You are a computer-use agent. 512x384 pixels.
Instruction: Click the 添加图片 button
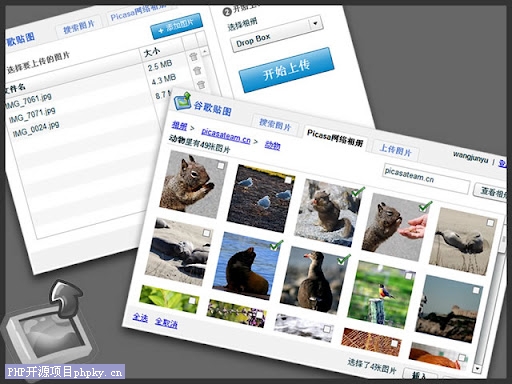(x=176, y=26)
